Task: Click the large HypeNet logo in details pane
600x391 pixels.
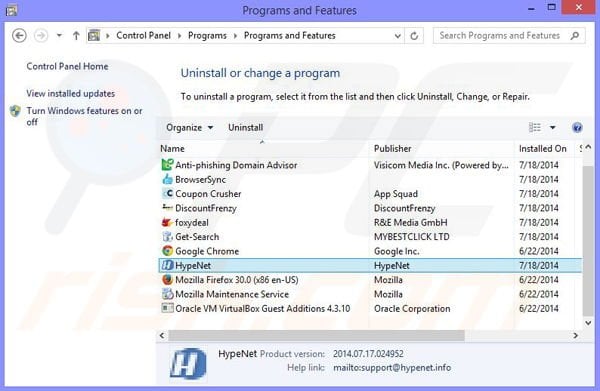Action: click(188, 363)
